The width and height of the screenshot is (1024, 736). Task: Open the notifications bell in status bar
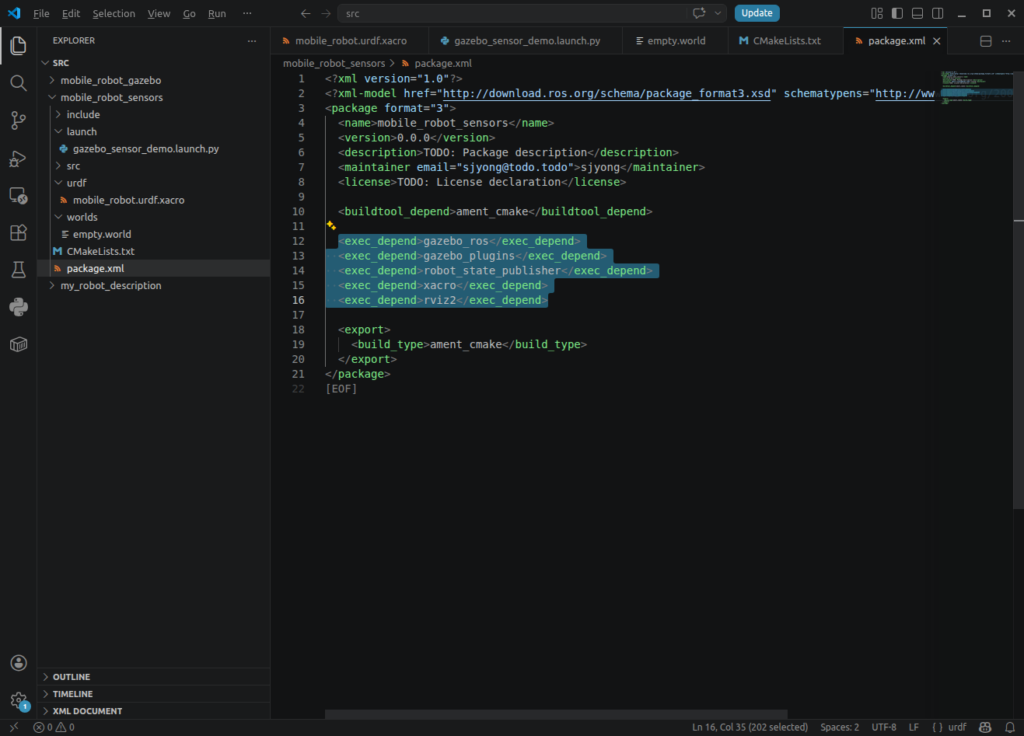point(1010,727)
